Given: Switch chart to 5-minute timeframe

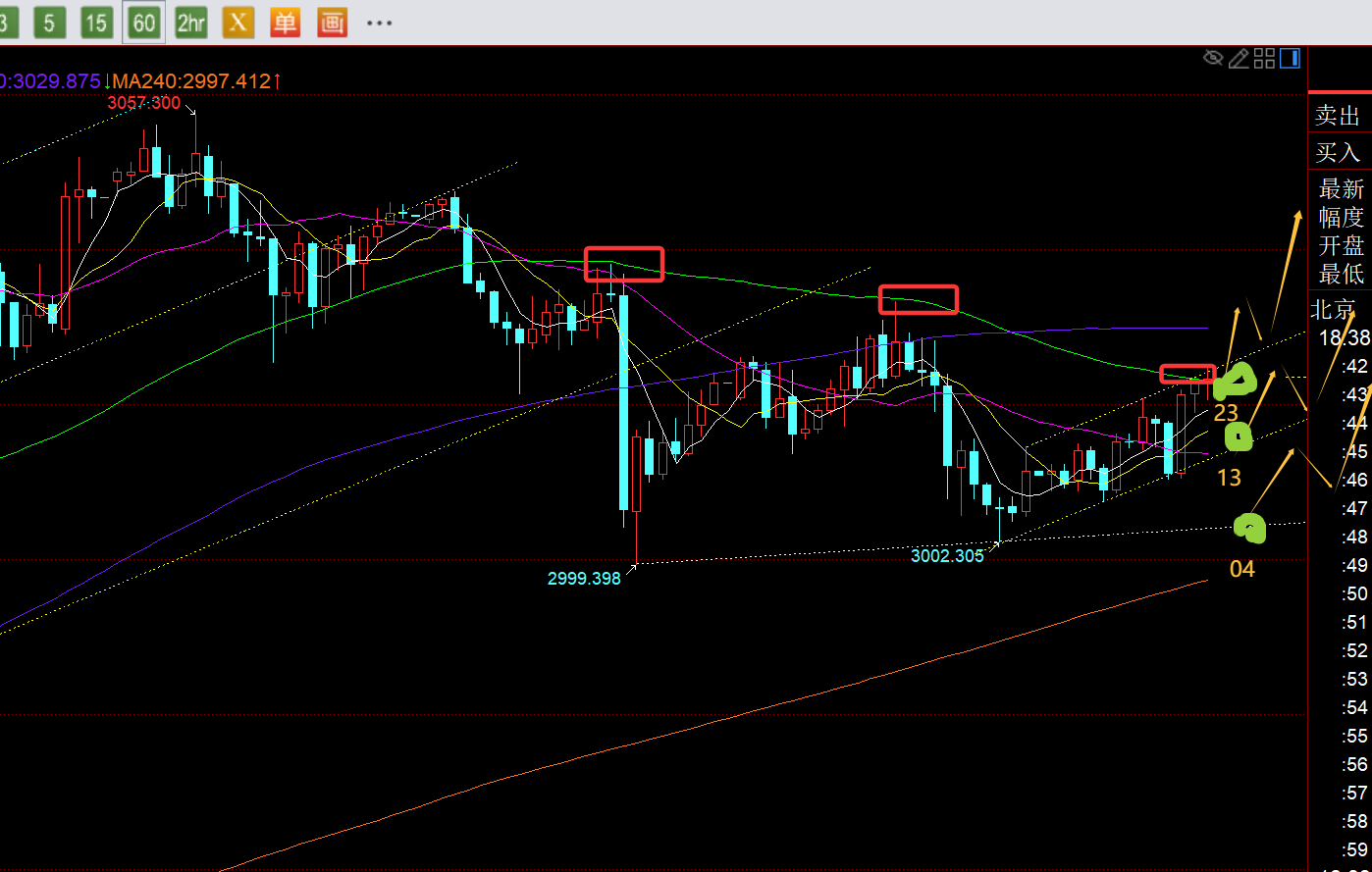Looking at the screenshot, I should point(49,23).
